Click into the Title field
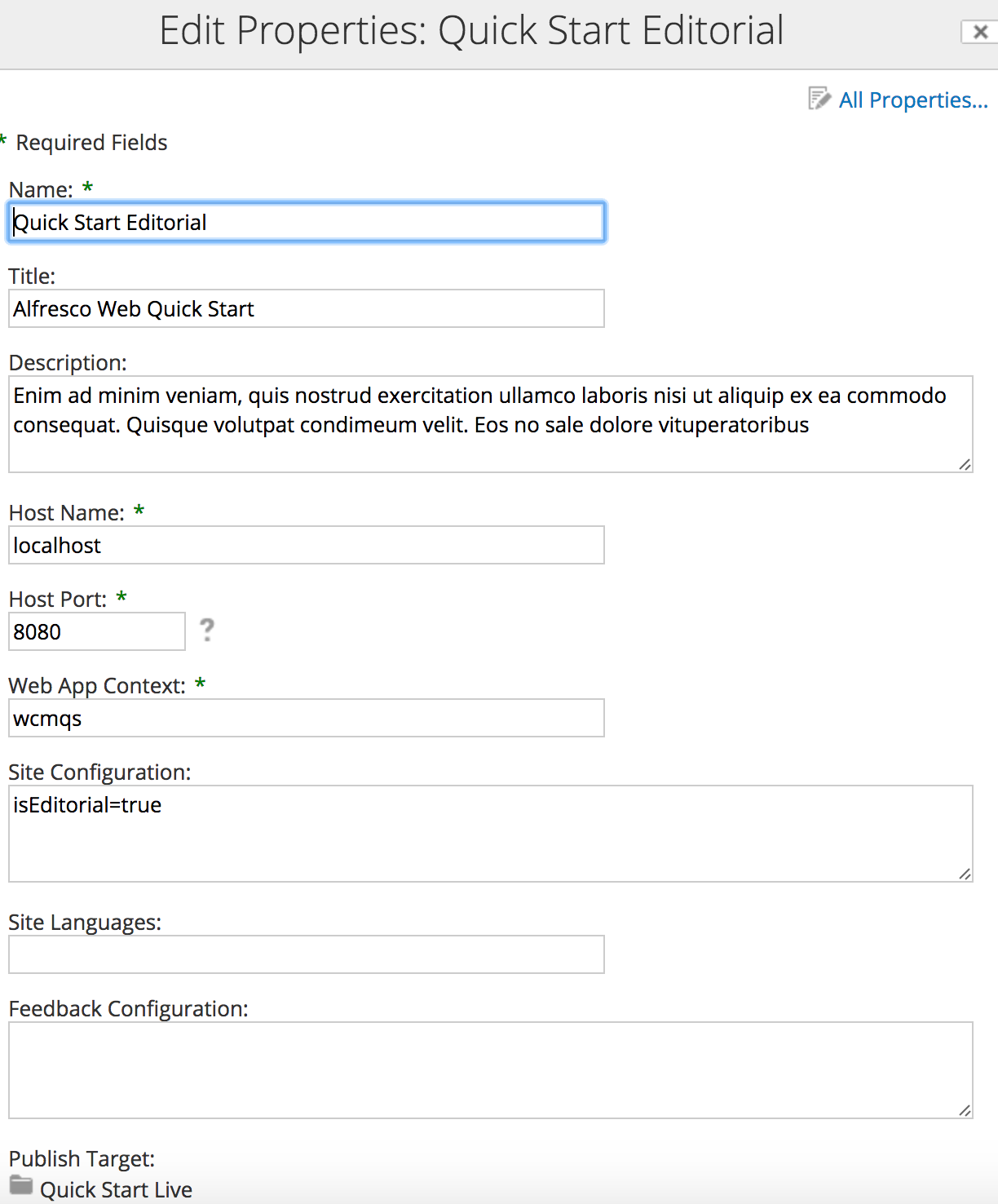Viewport: 998px width, 1204px height. click(x=307, y=308)
